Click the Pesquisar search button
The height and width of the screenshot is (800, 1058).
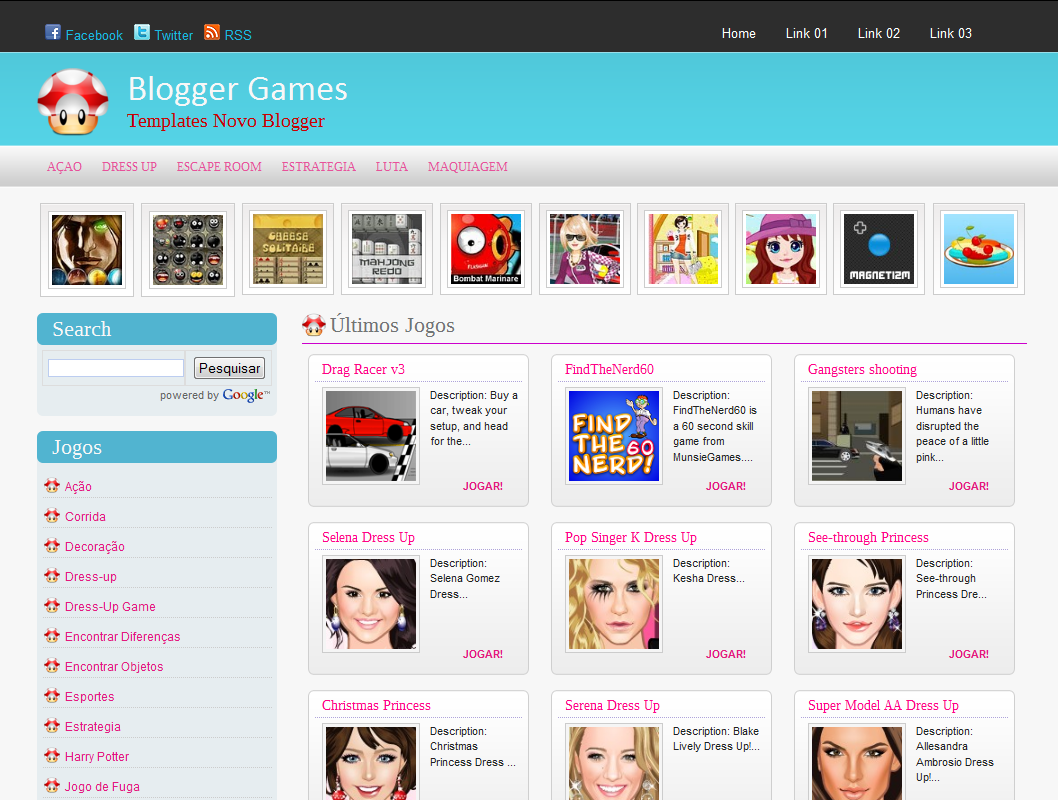229,368
